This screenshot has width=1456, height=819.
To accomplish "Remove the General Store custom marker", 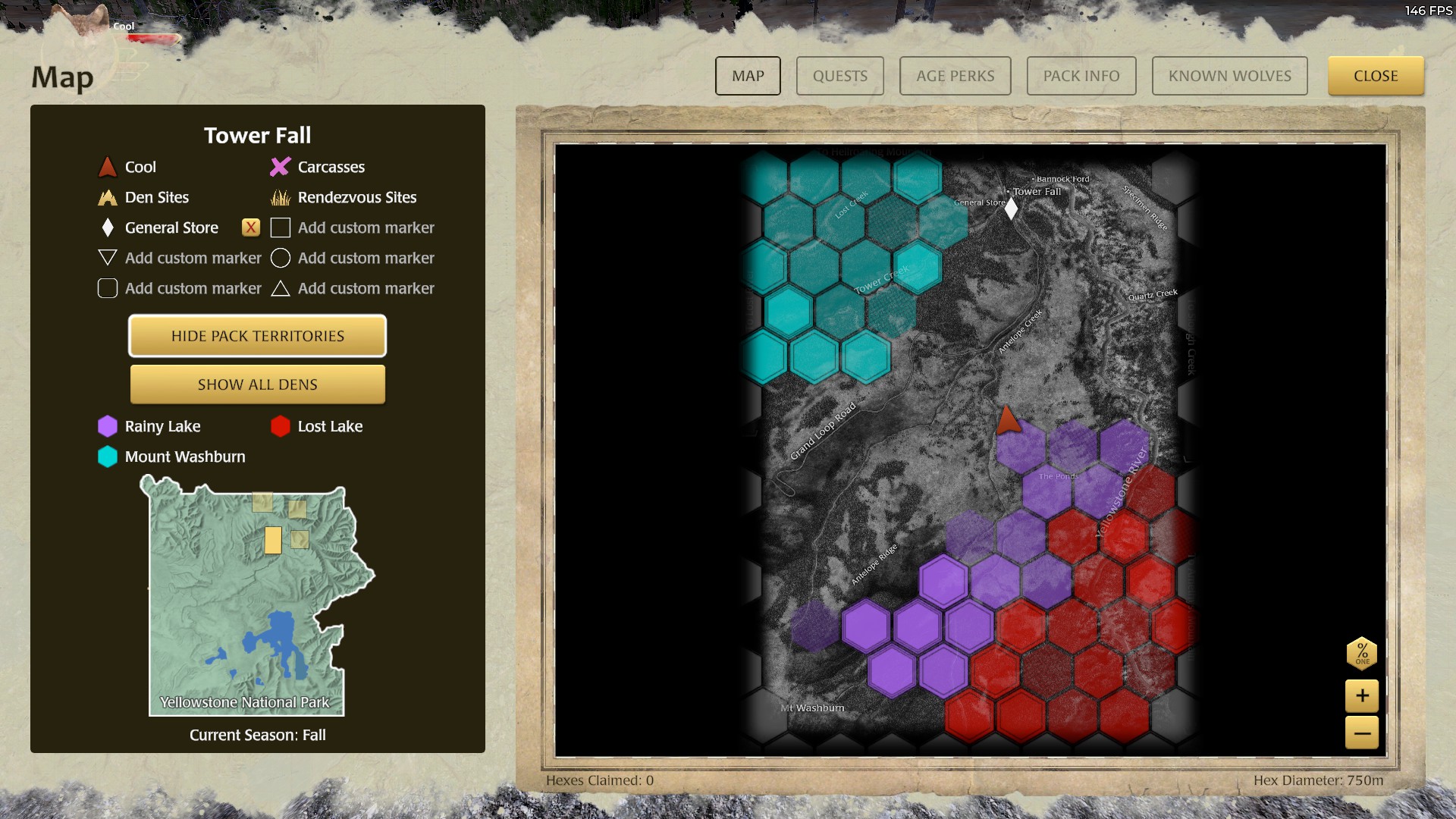I will tap(251, 227).
